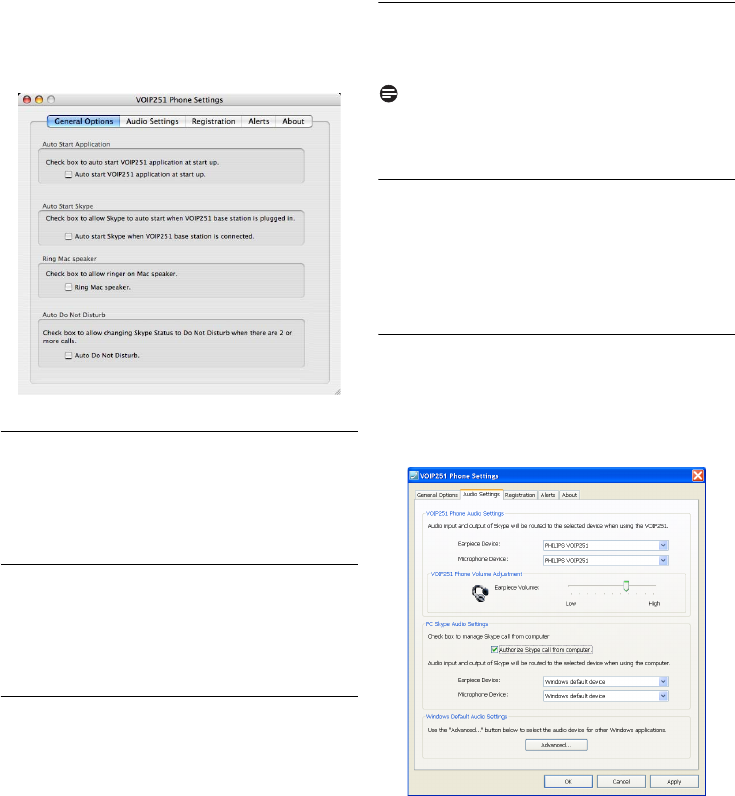Open the VOIP251 phone Microphone Device dropdown
The height and width of the screenshot is (796, 735).
pyautogui.click(x=606, y=560)
